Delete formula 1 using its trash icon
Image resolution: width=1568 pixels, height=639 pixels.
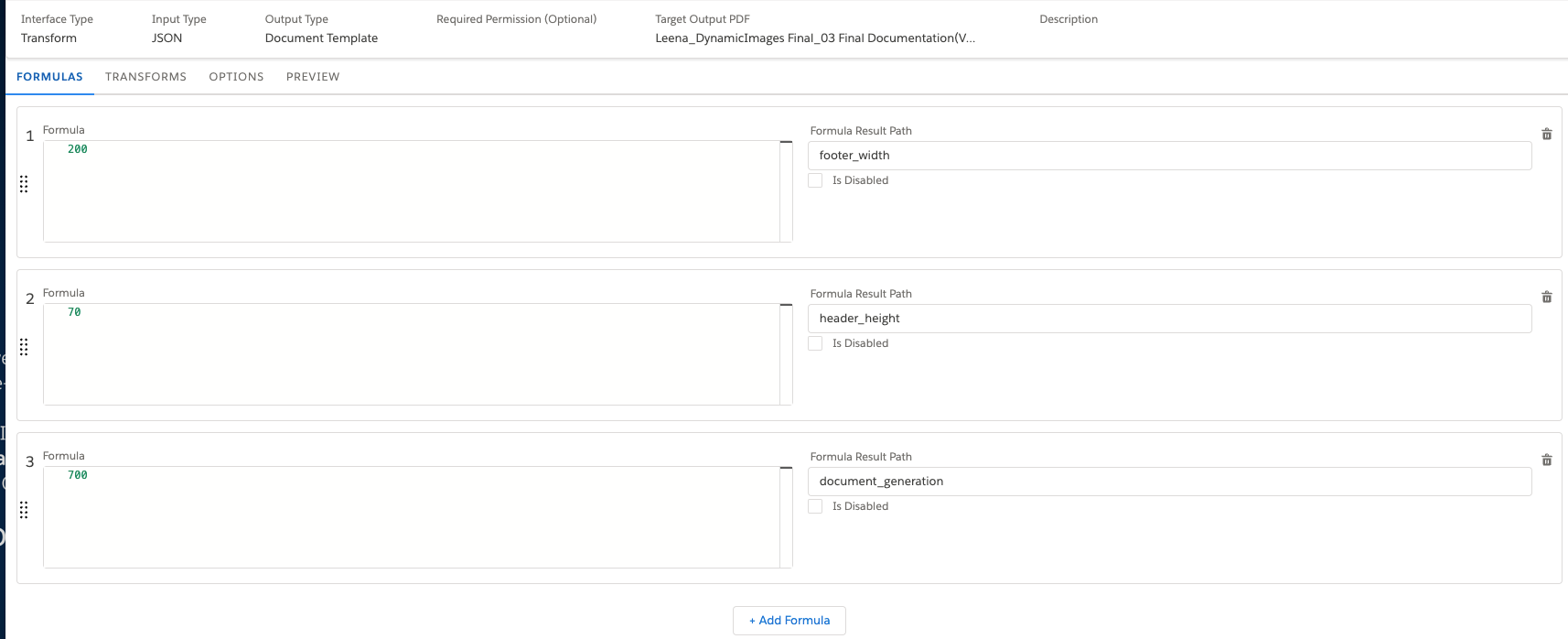coord(1546,135)
